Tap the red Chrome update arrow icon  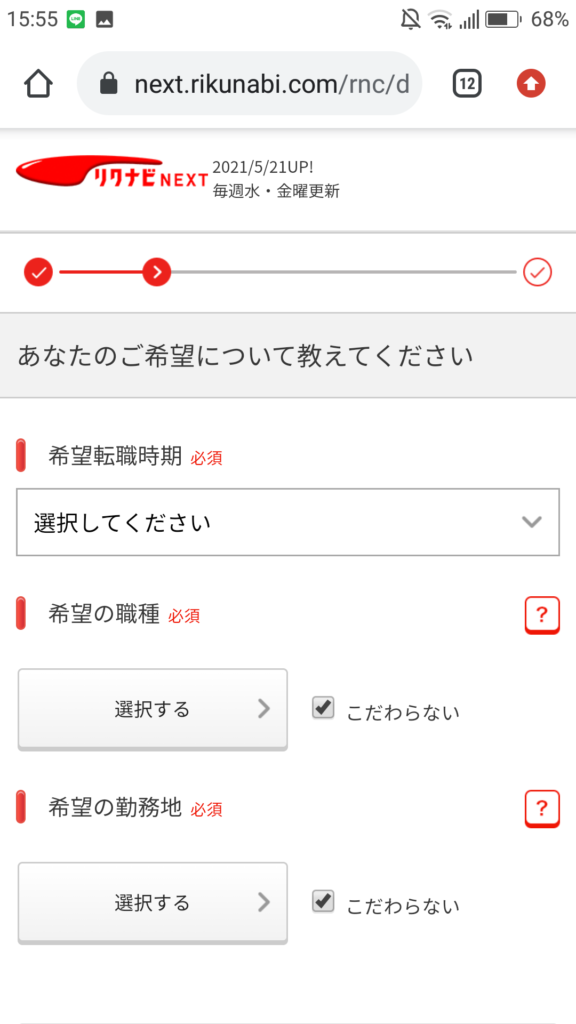click(531, 84)
